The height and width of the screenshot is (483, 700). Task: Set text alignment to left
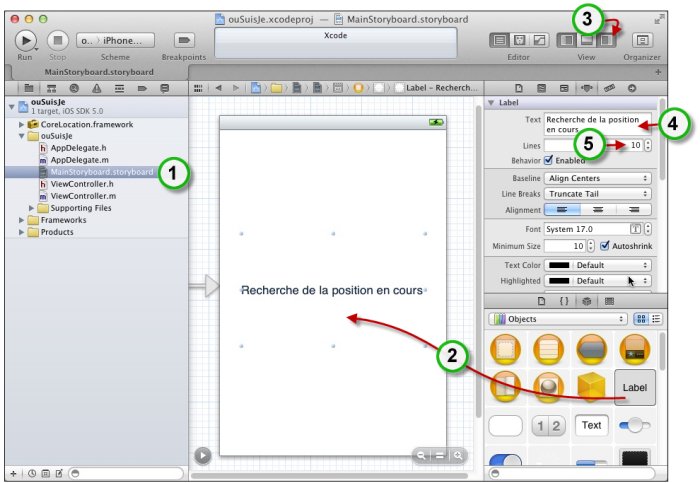click(562, 209)
